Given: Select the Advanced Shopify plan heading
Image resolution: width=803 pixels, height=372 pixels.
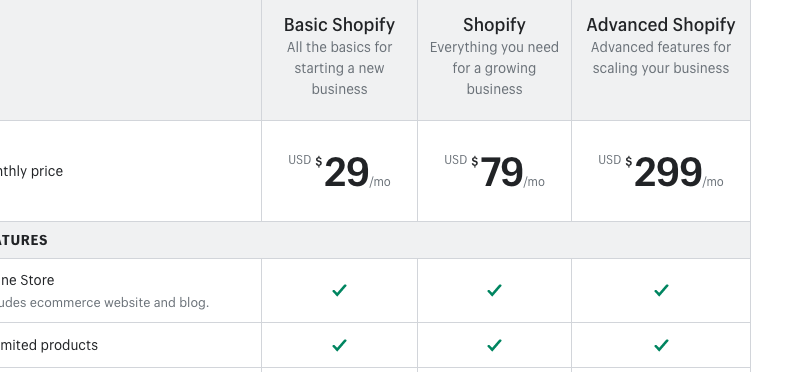Looking at the screenshot, I should click(x=661, y=25).
